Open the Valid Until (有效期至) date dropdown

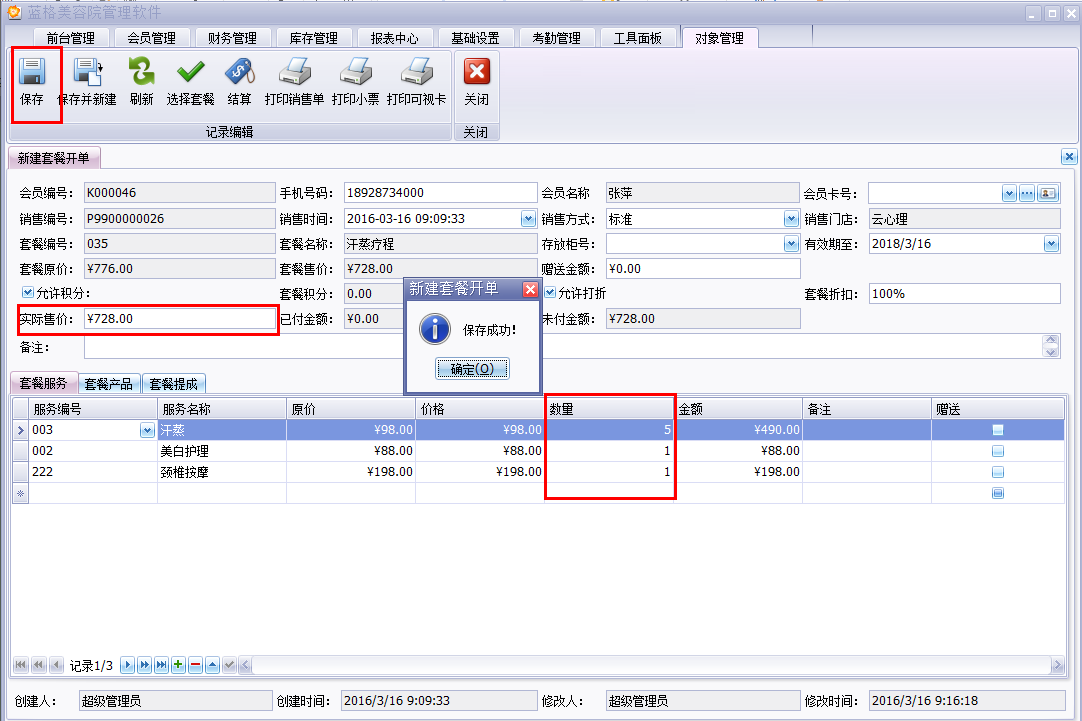(1051, 244)
